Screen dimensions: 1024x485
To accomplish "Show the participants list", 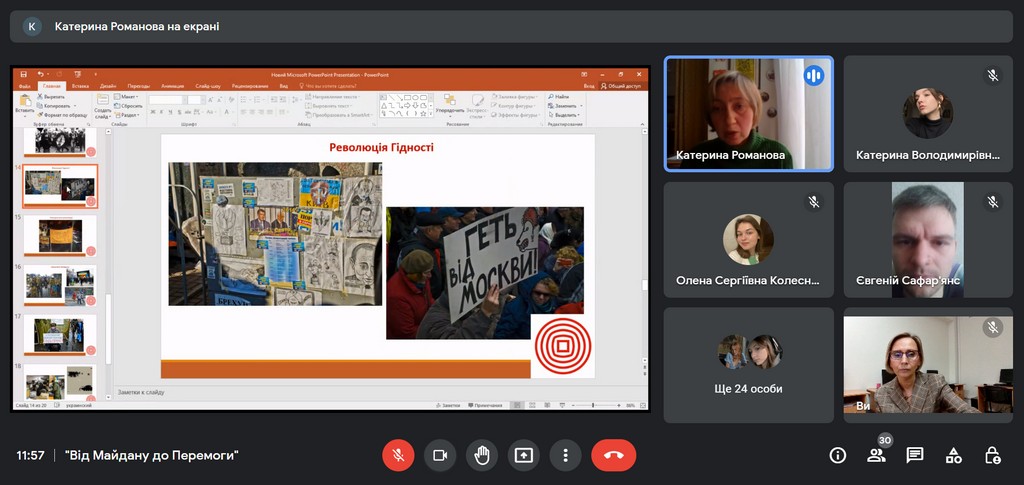I will point(876,455).
